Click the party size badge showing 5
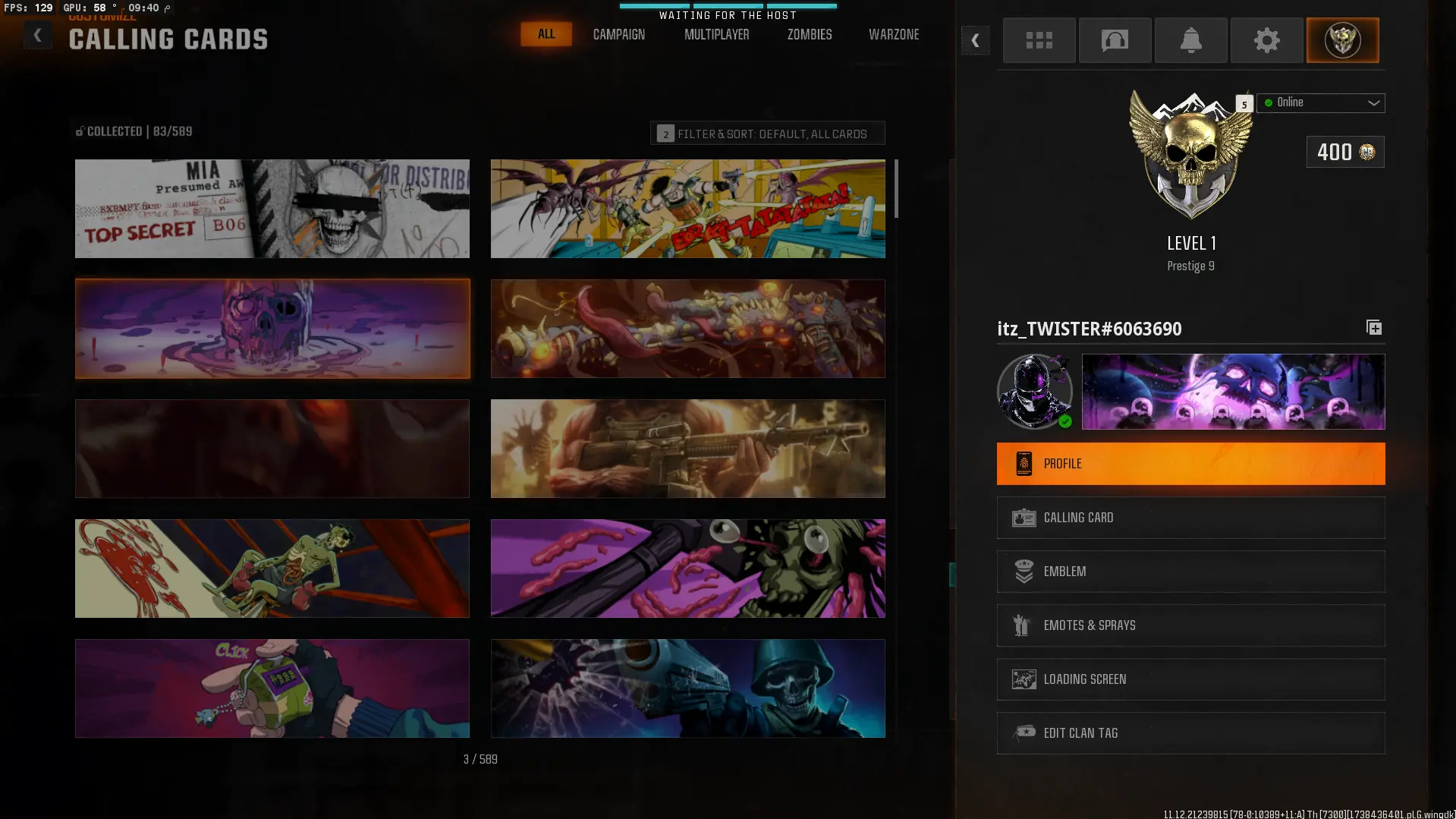The height and width of the screenshot is (819, 1456). tap(1244, 104)
